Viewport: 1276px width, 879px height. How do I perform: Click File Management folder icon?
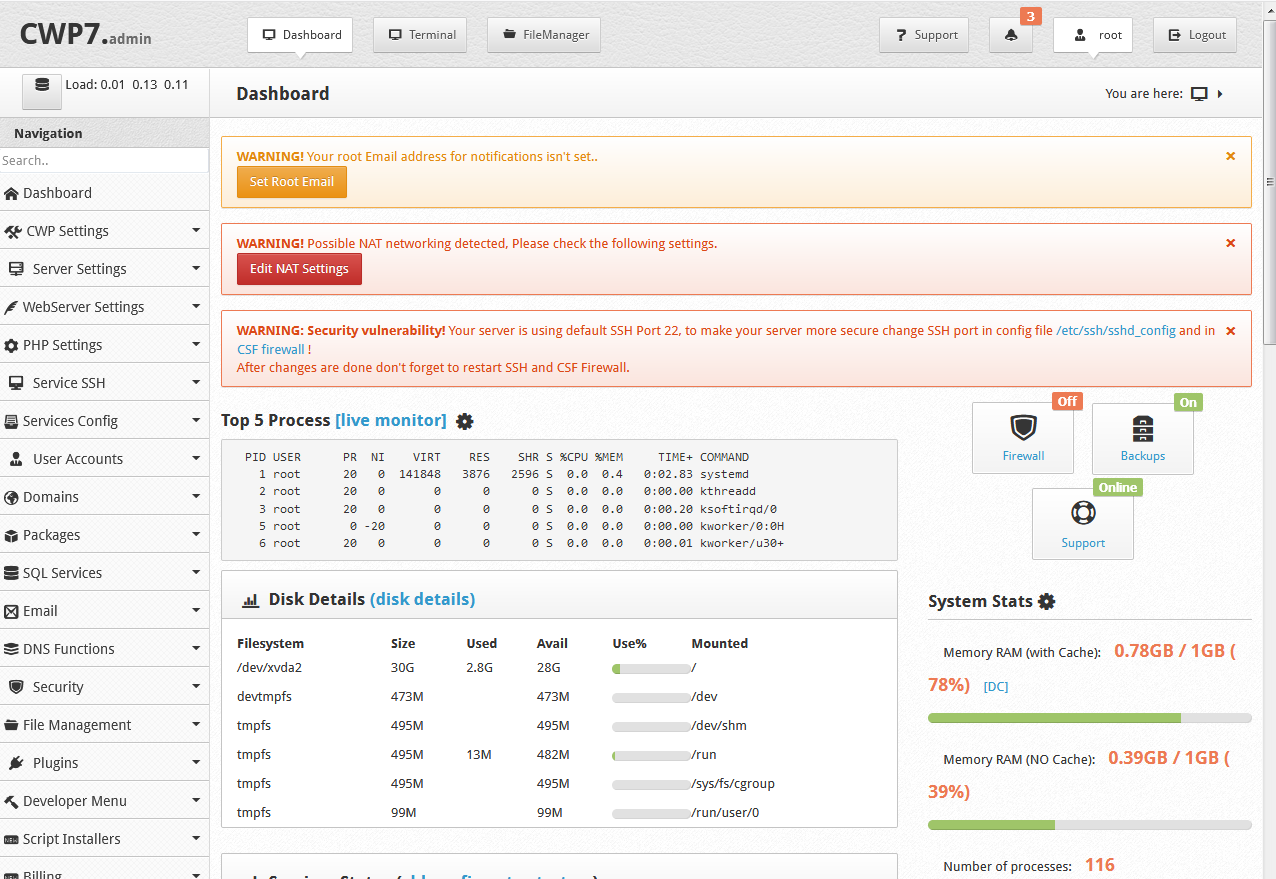pos(11,725)
